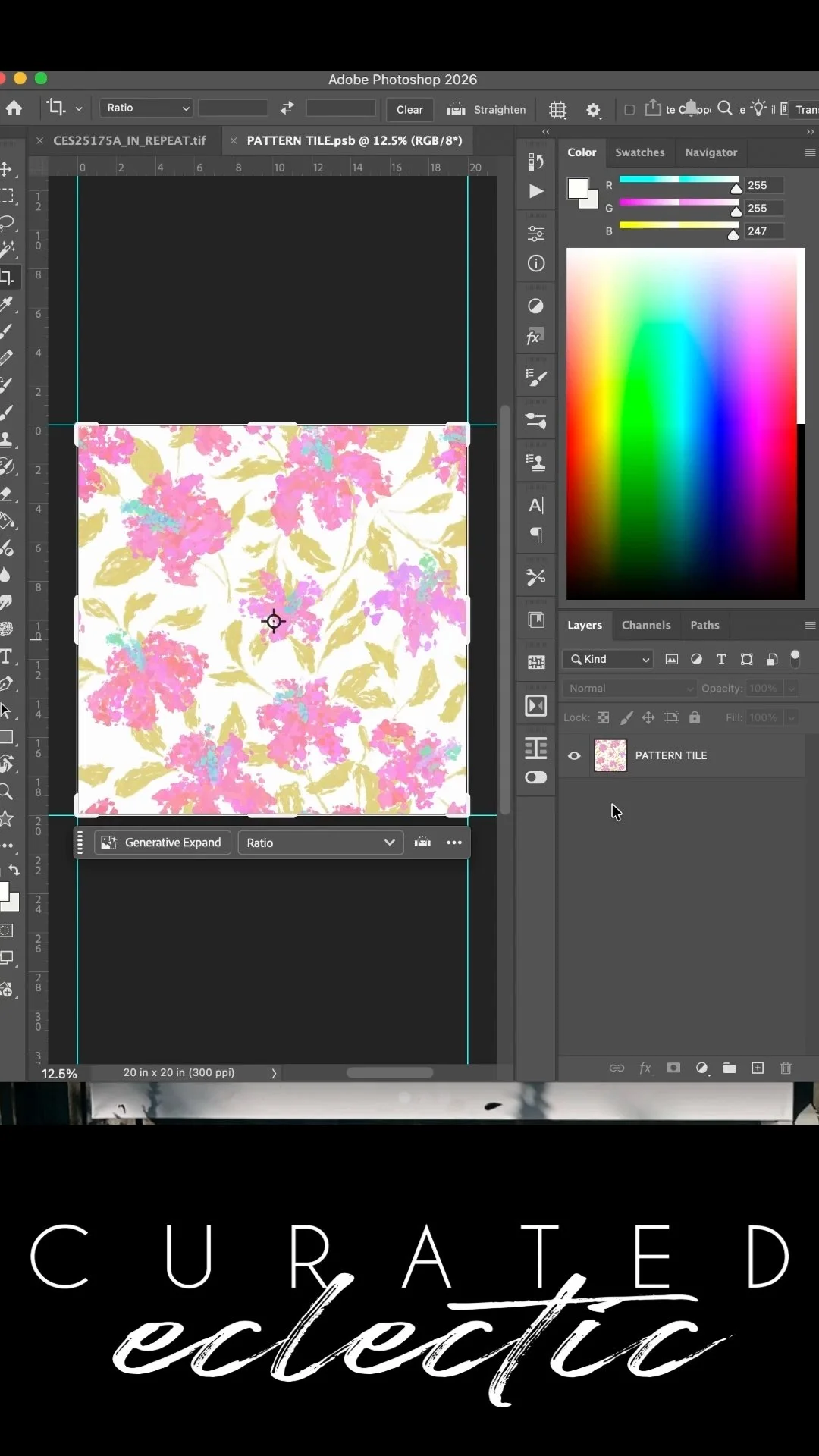Open the crop overlay grid options
This screenshot has width=819, height=1456.
click(558, 110)
